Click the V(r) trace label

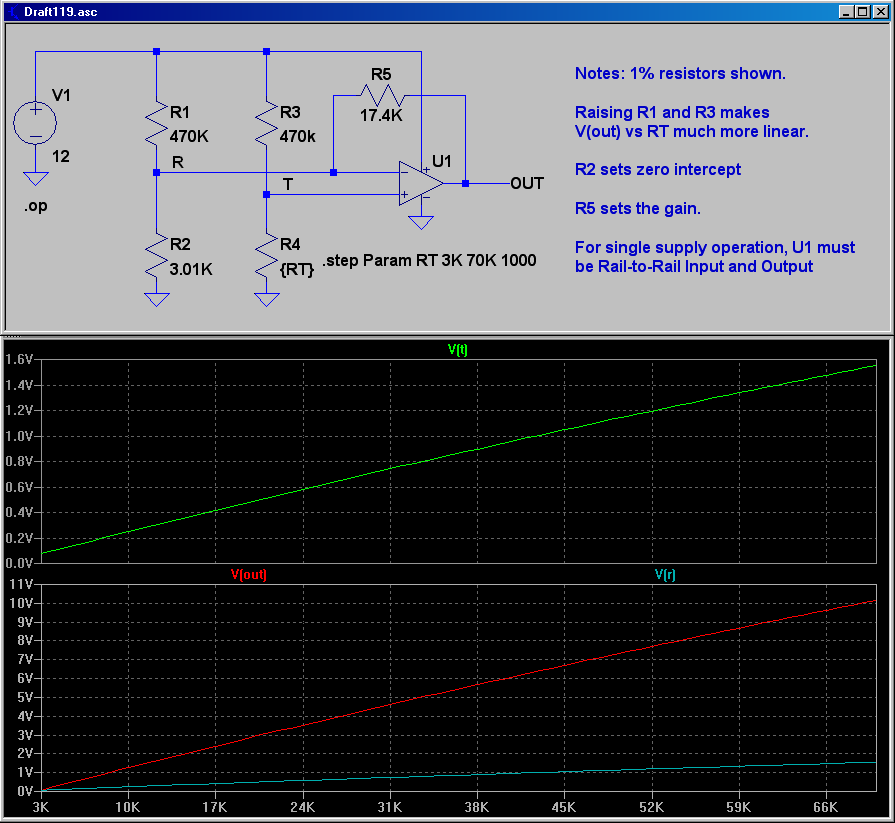pos(665,574)
